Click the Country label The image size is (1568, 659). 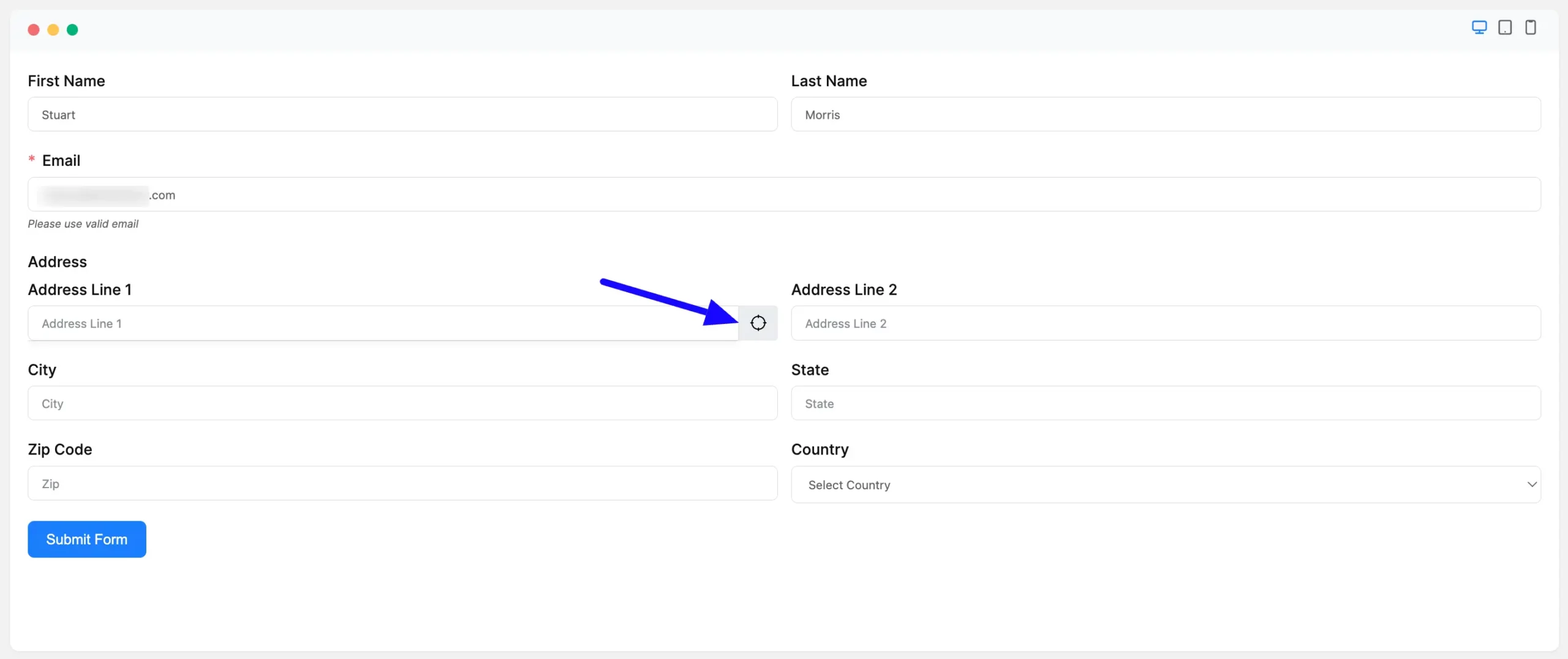click(820, 449)
